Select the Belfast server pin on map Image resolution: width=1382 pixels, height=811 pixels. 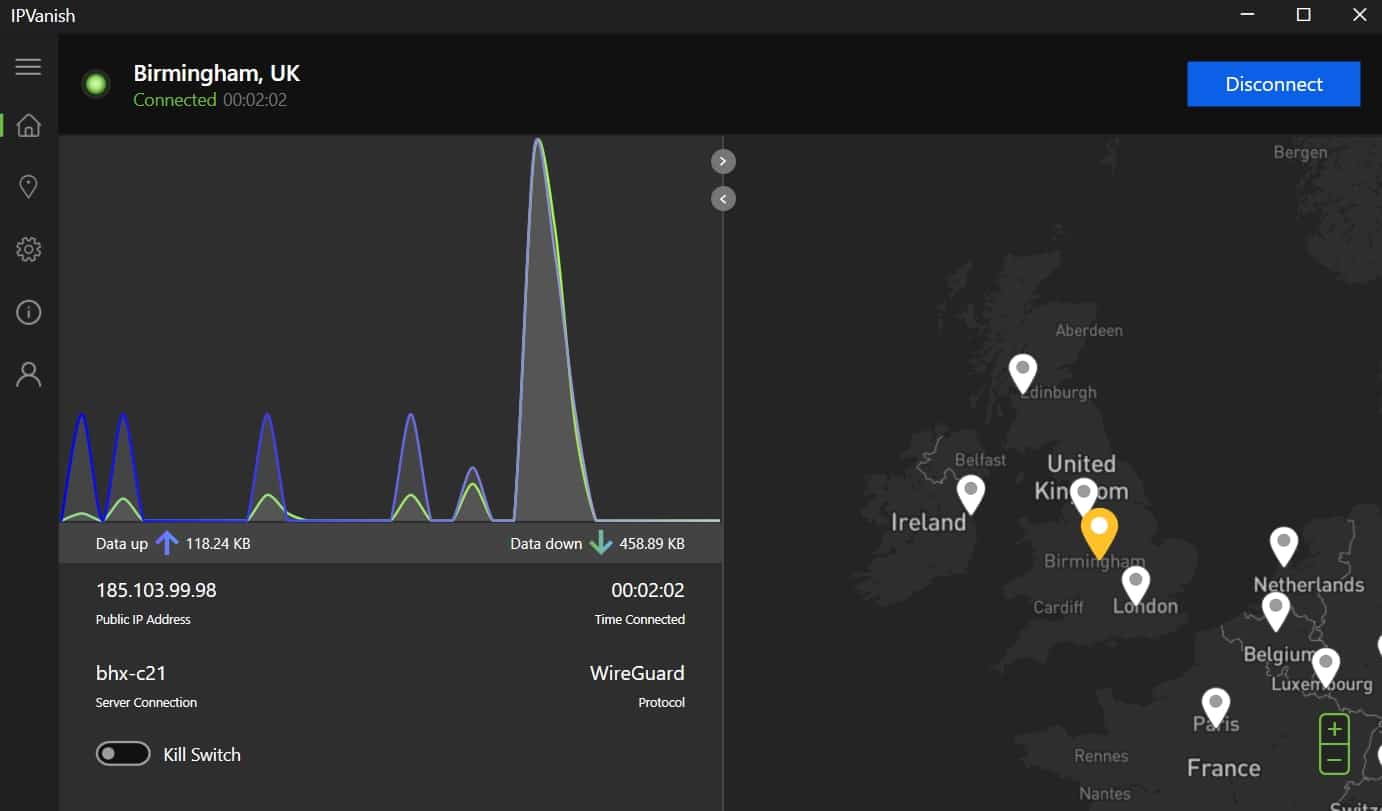(x=970, y=494)
